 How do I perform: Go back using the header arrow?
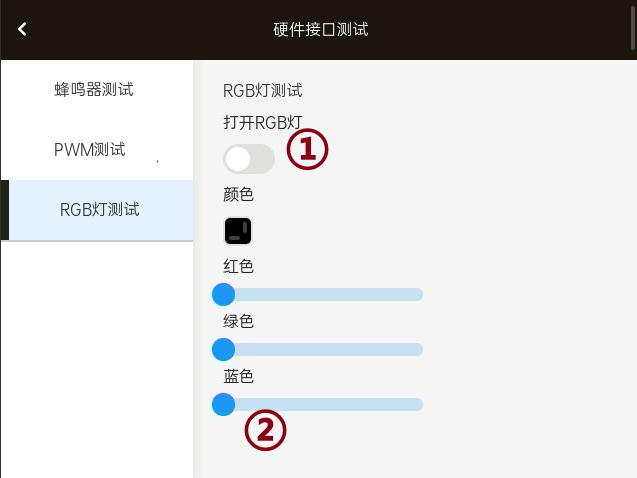(x=22, y=29)
